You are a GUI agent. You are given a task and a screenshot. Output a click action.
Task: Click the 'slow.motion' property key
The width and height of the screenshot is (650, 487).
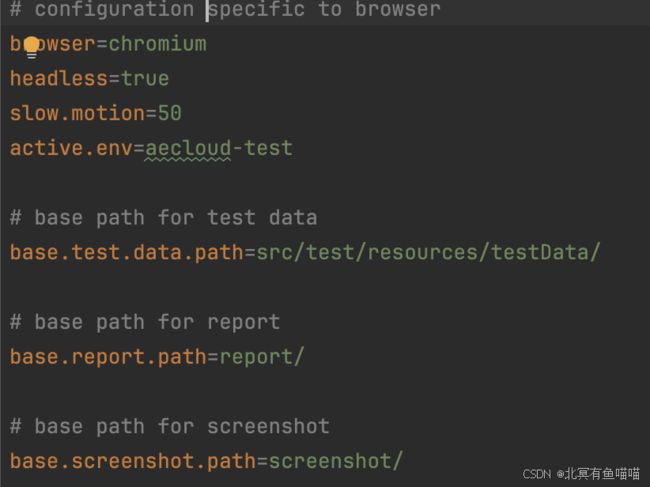[78, 113]
